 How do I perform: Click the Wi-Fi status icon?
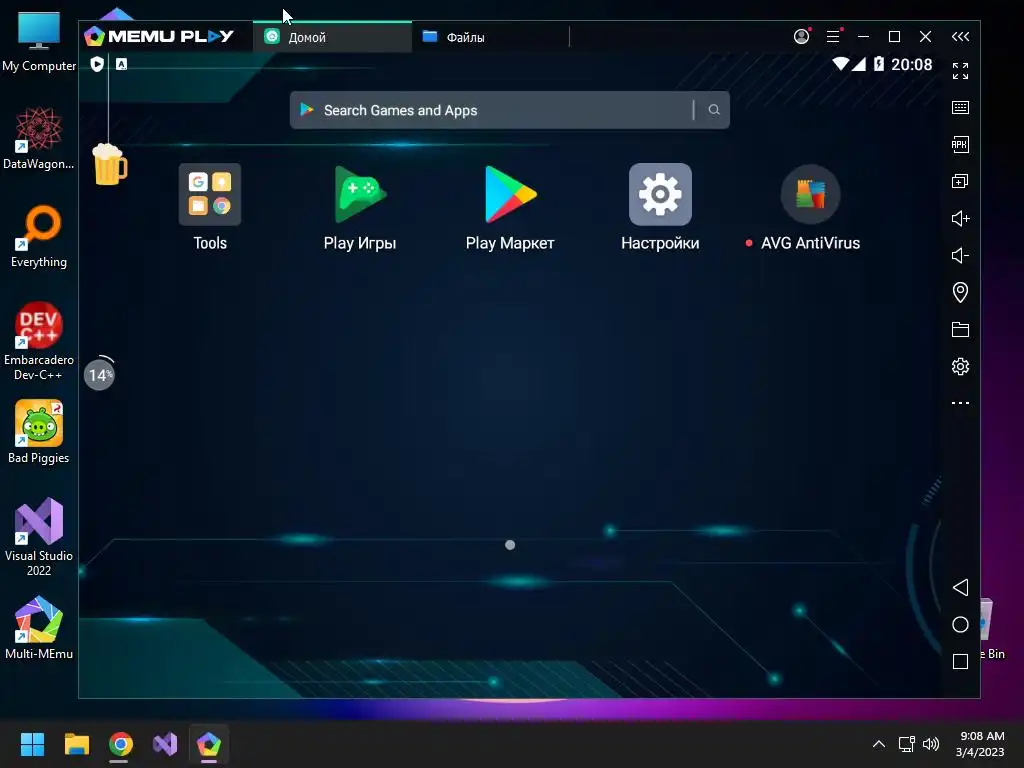(840, 64)
